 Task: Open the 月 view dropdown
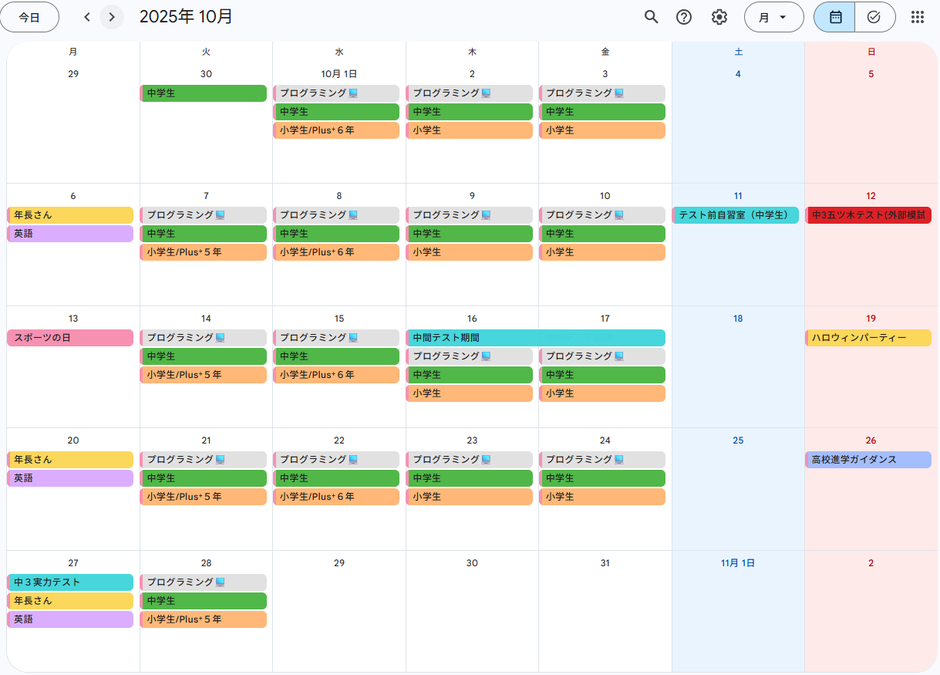tap(773, 17)
